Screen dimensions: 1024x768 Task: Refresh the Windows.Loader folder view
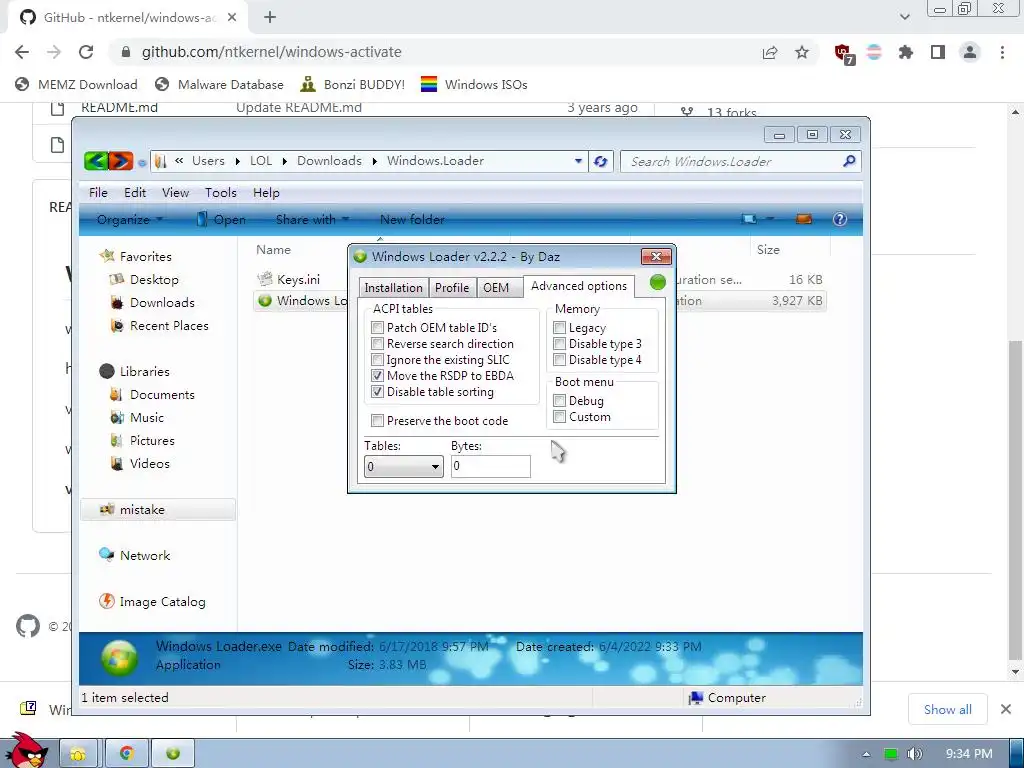[x=601, y=161]
